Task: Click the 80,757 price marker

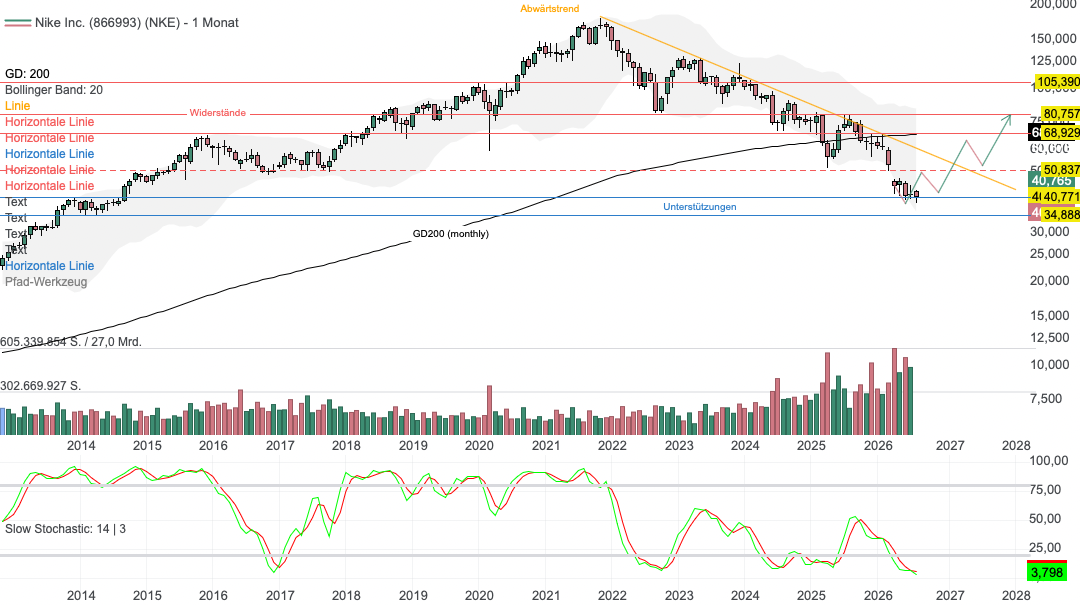Action: [x=1061, y=114]
